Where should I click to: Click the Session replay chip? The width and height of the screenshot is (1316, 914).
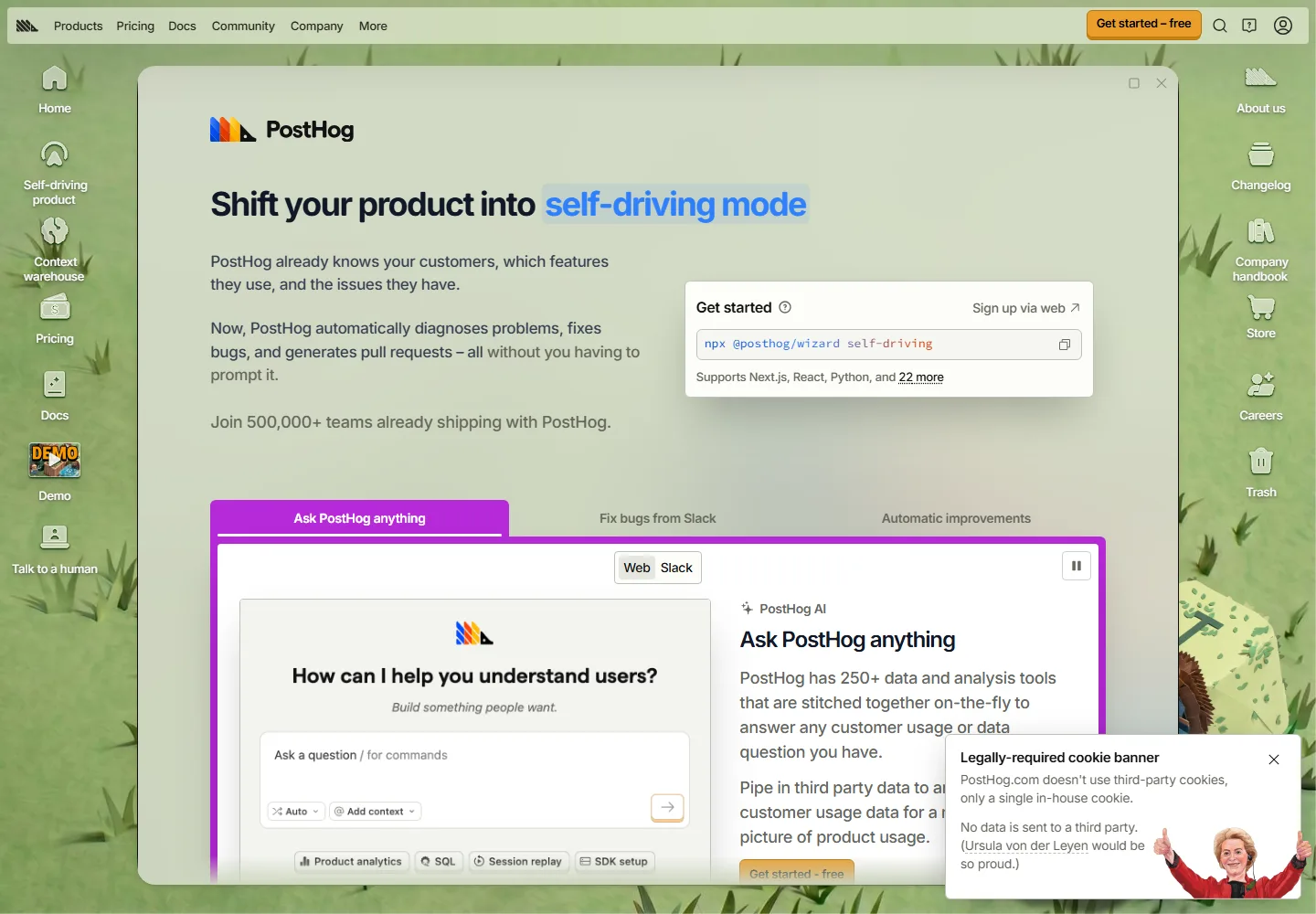518,862
